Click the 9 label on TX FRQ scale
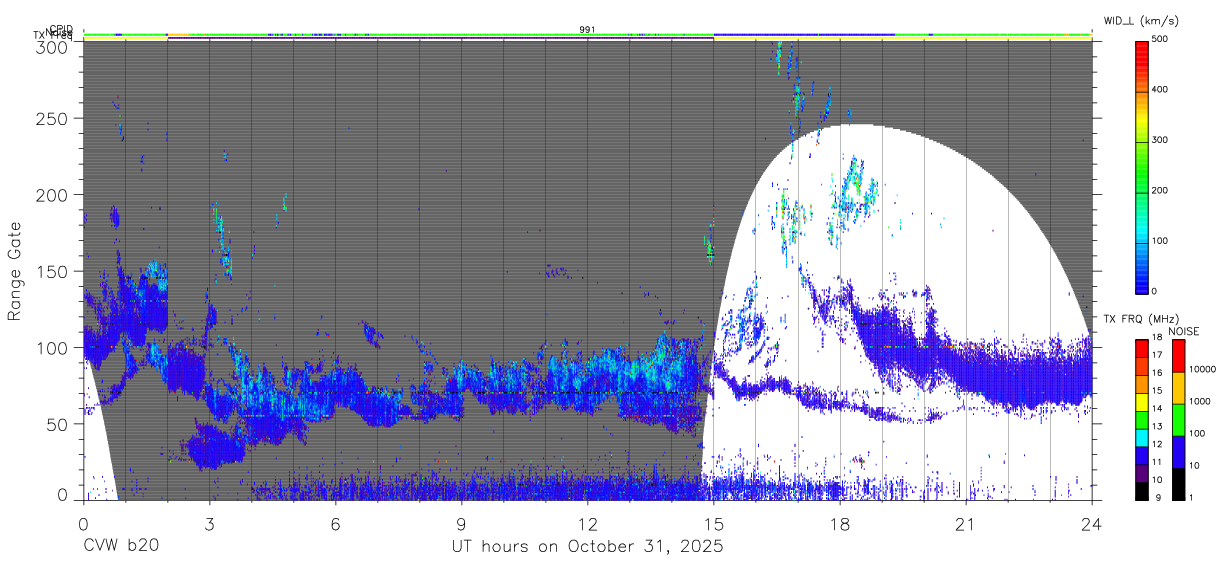This screenshot has height=567, width=1228. pos(1157,499)
